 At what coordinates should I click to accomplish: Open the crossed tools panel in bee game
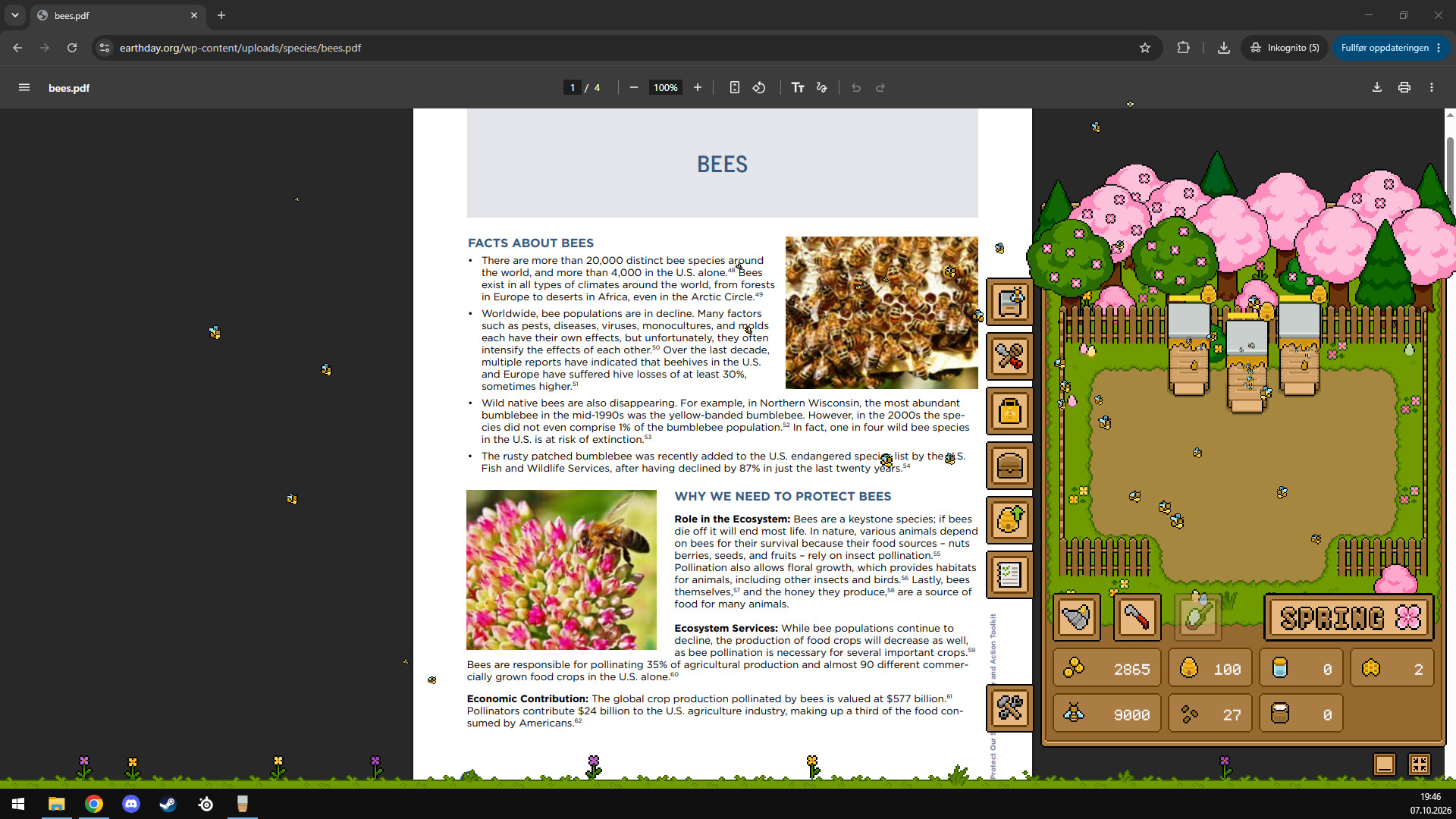click(1009, 356)
